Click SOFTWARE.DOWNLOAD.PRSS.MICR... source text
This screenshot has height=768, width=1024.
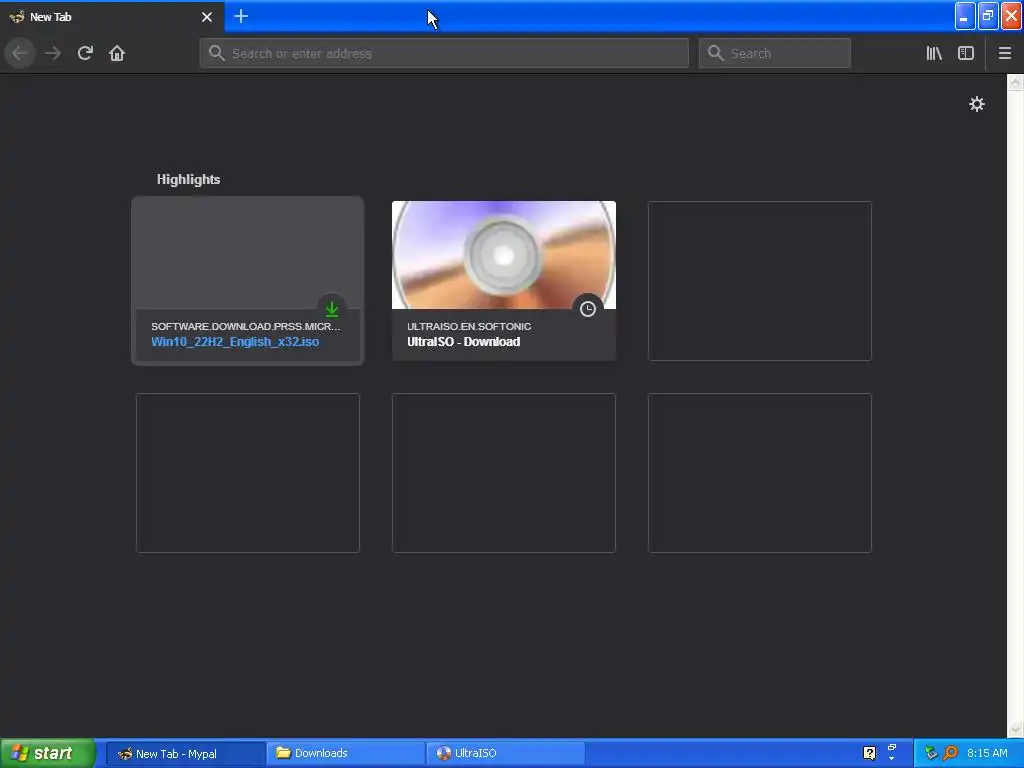point(246,326)
